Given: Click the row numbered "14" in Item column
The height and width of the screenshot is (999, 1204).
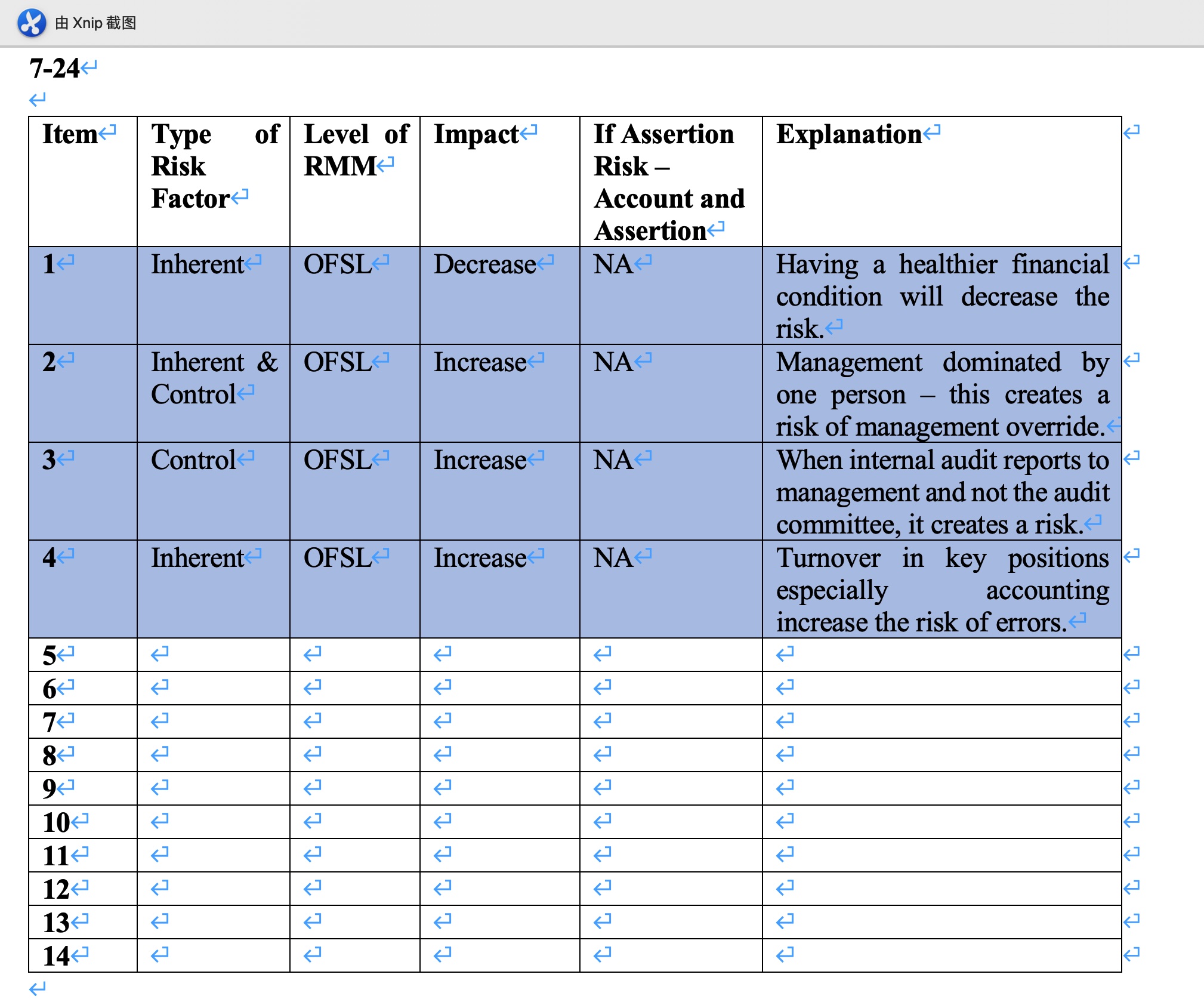Looking at the screenshot, I should click(57, 954).
